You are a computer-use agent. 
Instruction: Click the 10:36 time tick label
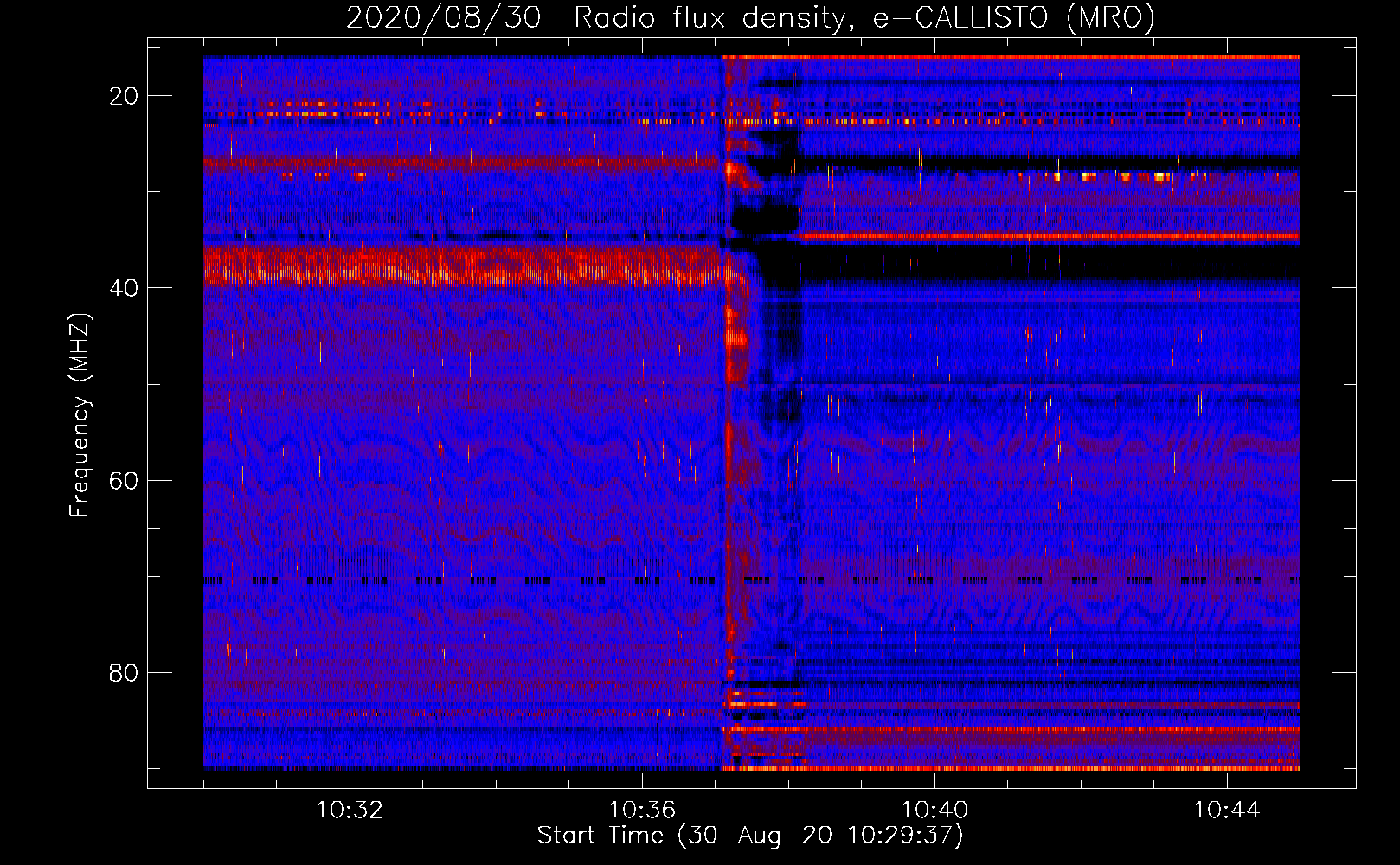tap(642, 811)
